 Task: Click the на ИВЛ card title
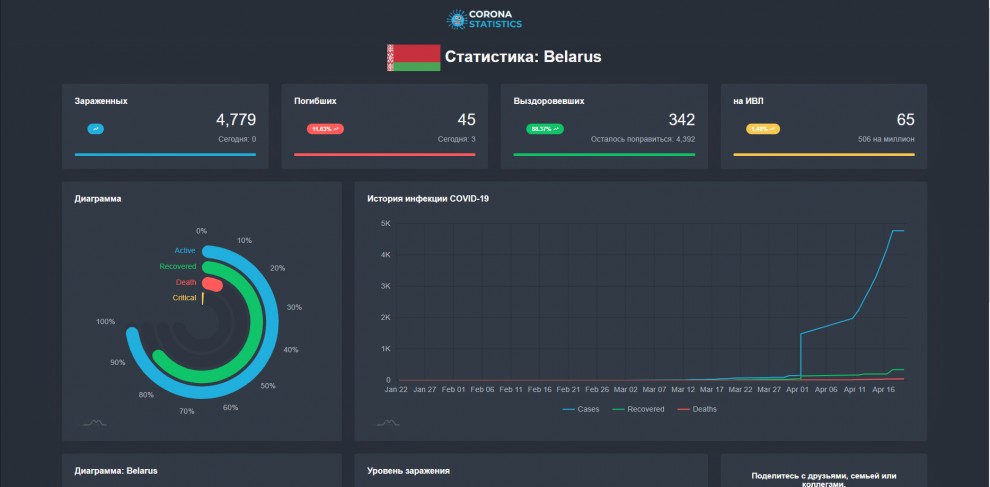point(748,101)
